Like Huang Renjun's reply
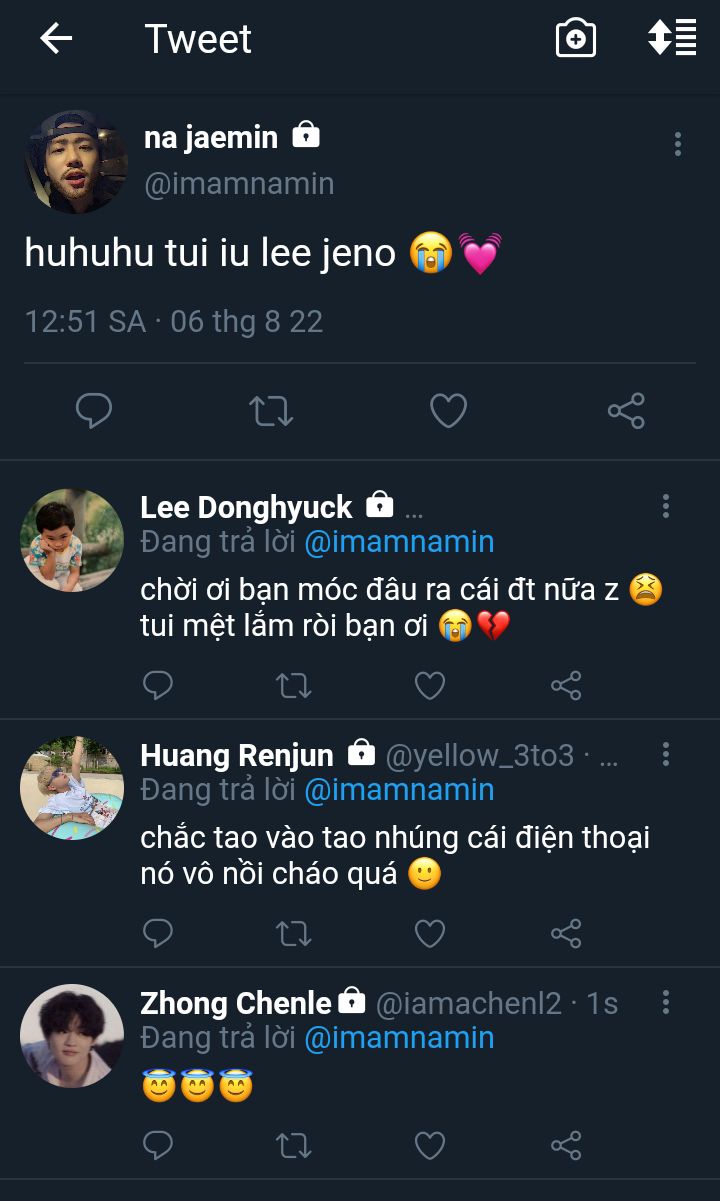The image size is (720, 1201). click(430, 933)
